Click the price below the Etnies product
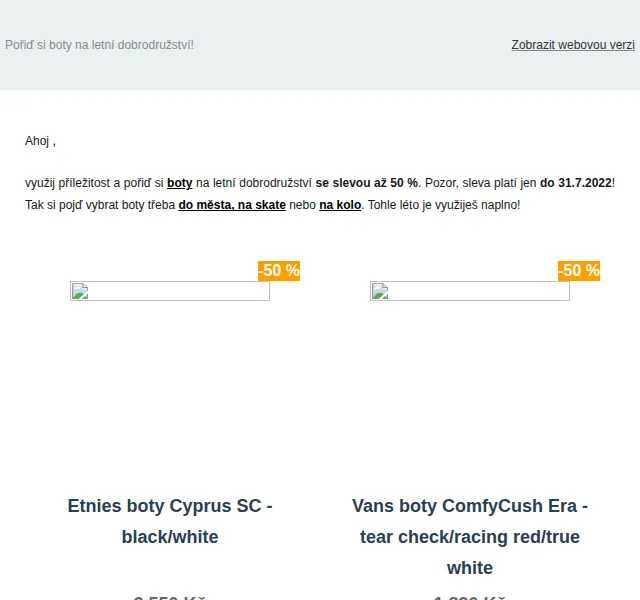The width and height of the screenshot is (640, 600). 170,597
